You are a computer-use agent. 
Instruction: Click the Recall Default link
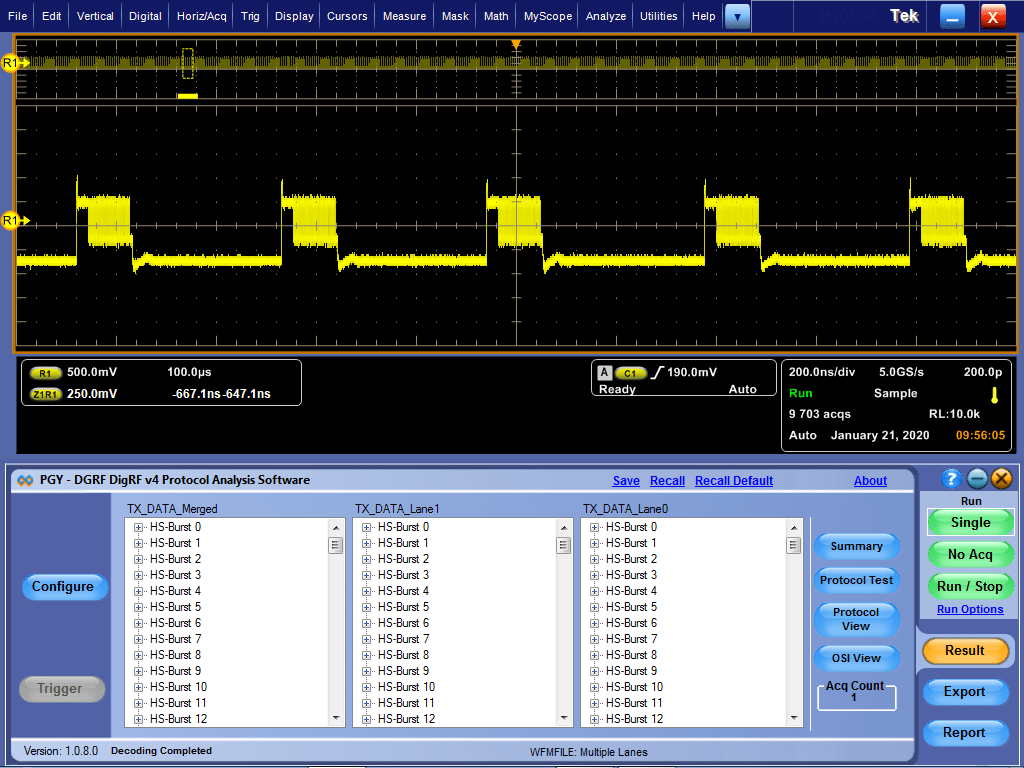(x=734, y=481)
